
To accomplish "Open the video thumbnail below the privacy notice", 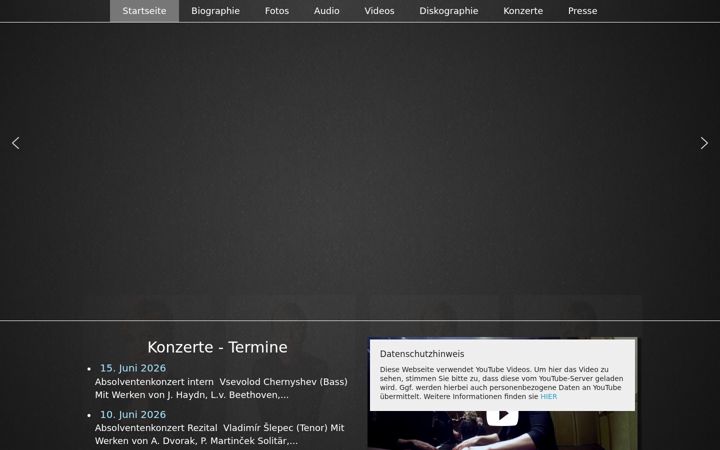I will 502,431.
